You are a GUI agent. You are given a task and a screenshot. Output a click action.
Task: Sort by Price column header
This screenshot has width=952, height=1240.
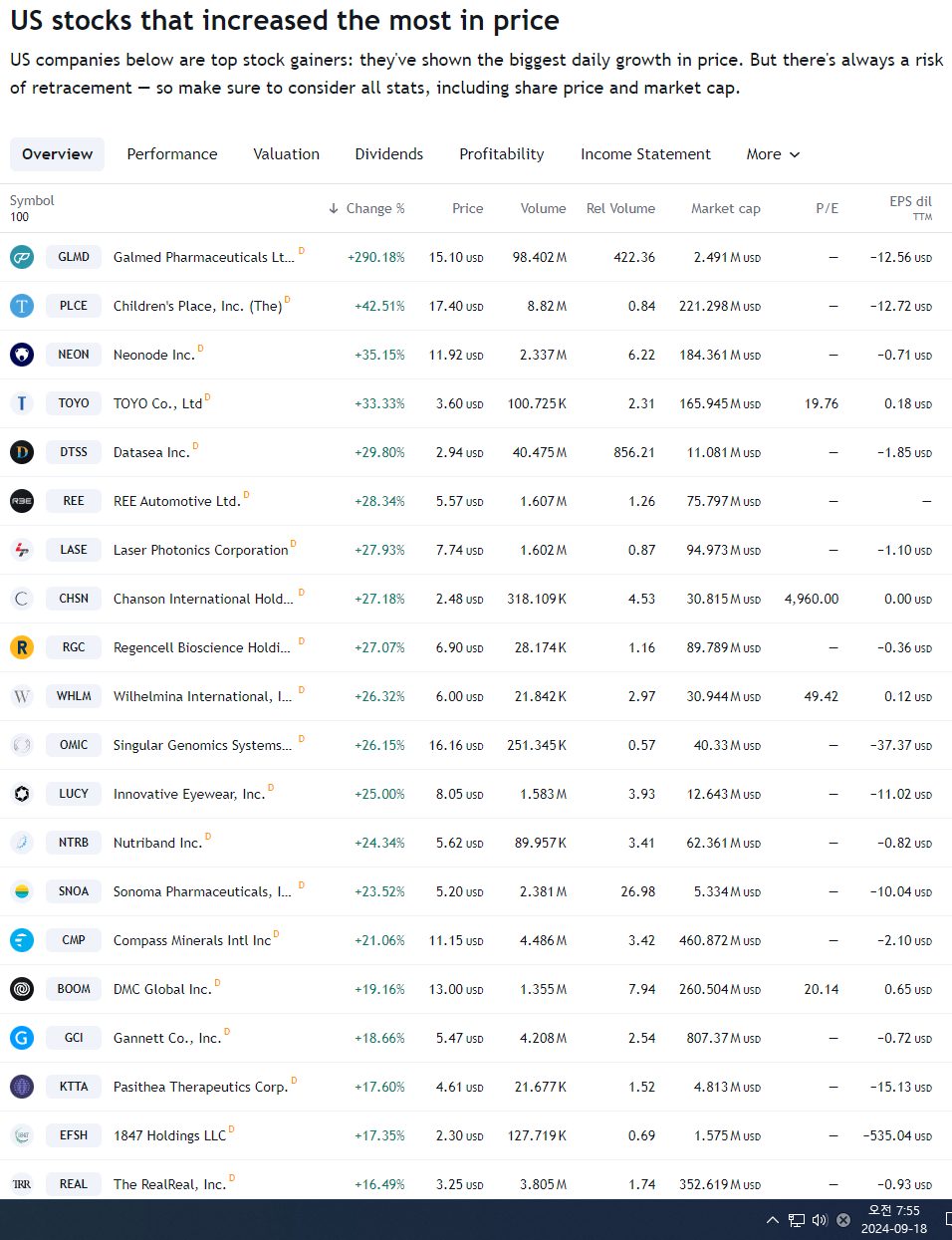click(x=467, y=208)
